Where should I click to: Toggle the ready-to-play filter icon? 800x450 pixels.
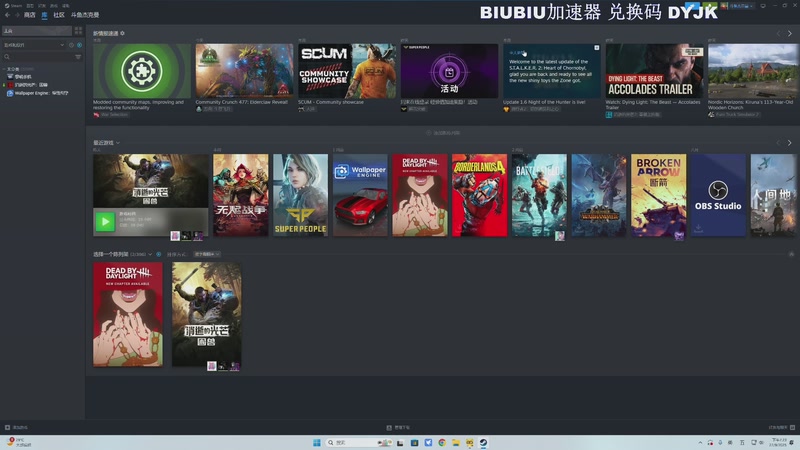pyautogui.click(x=79, y=45)
